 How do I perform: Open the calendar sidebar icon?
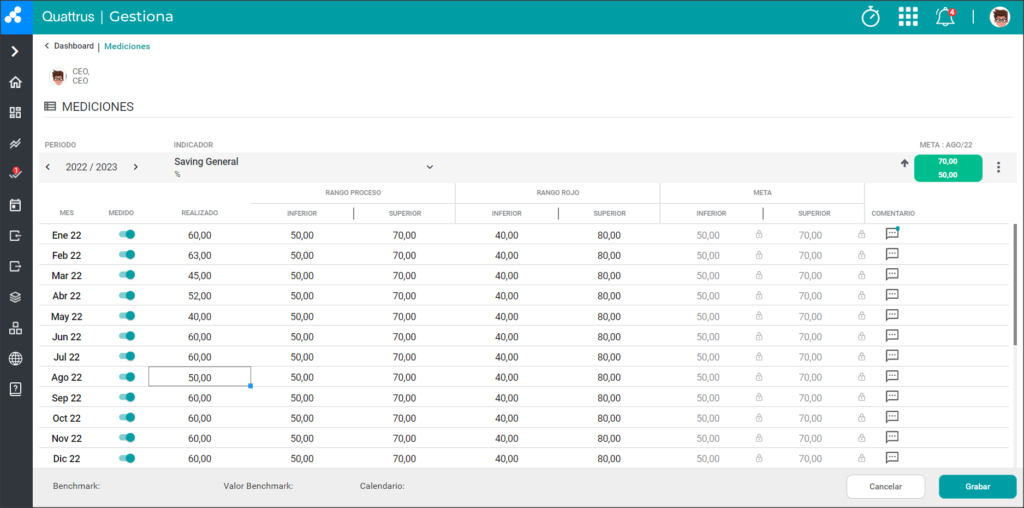16,205
